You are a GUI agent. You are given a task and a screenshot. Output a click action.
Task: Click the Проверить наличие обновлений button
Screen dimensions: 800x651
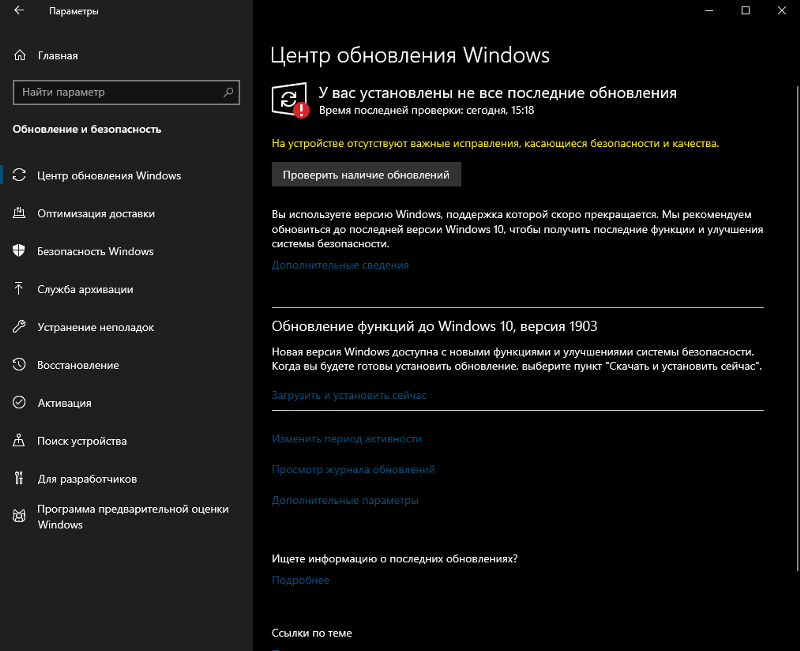pyautogui.click(x=366, y=174)
